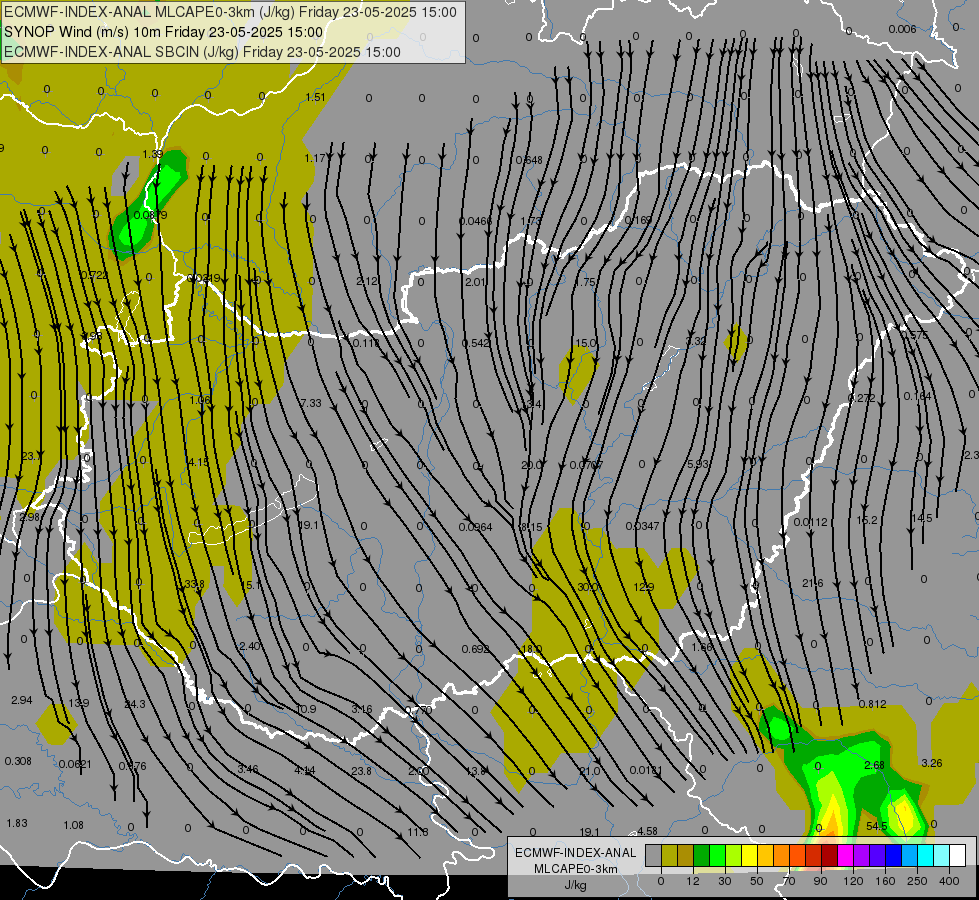Screen dimensions: 979x900
Task: Click the SYNOP Wind 10m header line
Action: click(164, 32)
